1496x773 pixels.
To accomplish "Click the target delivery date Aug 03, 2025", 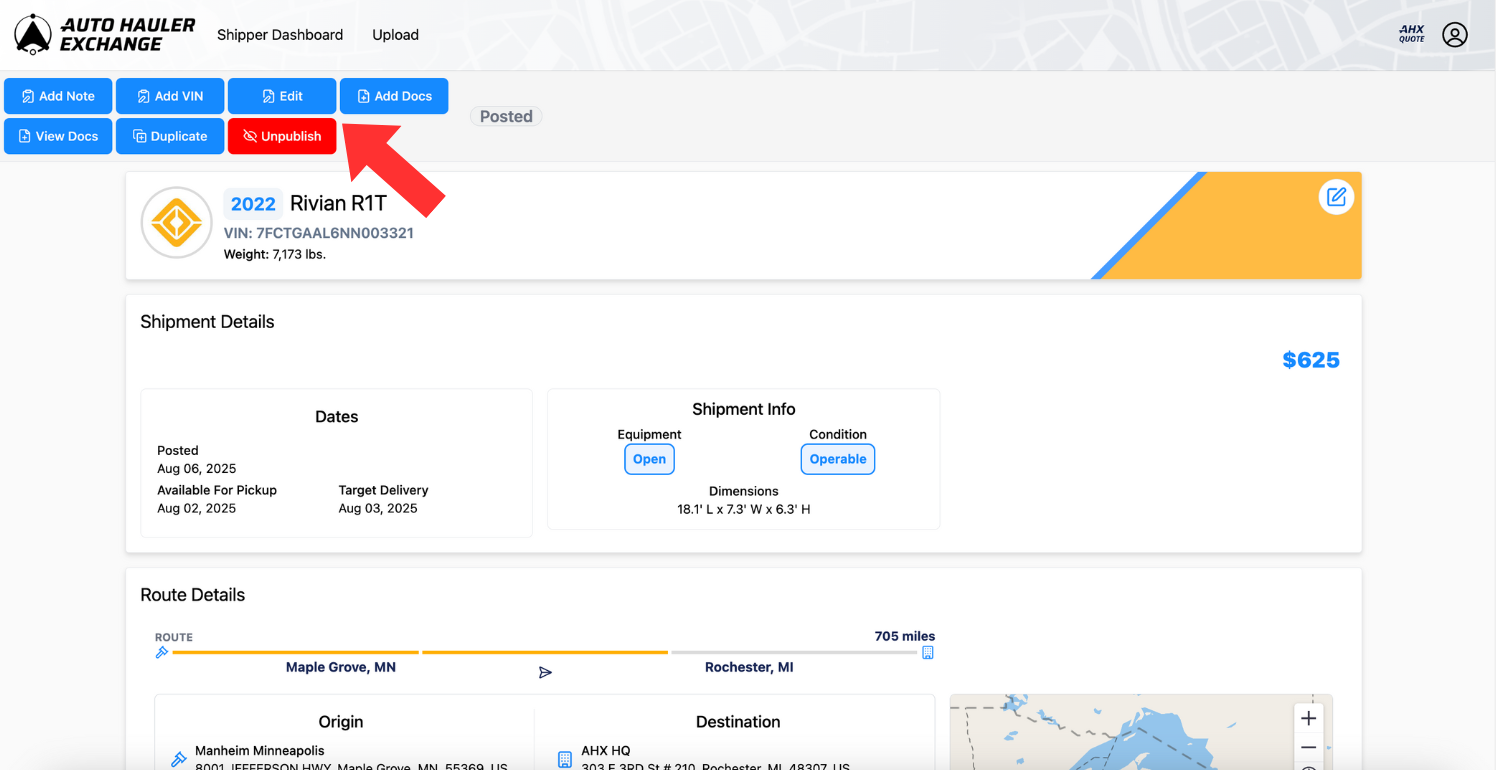I will [x=378, y=508].
